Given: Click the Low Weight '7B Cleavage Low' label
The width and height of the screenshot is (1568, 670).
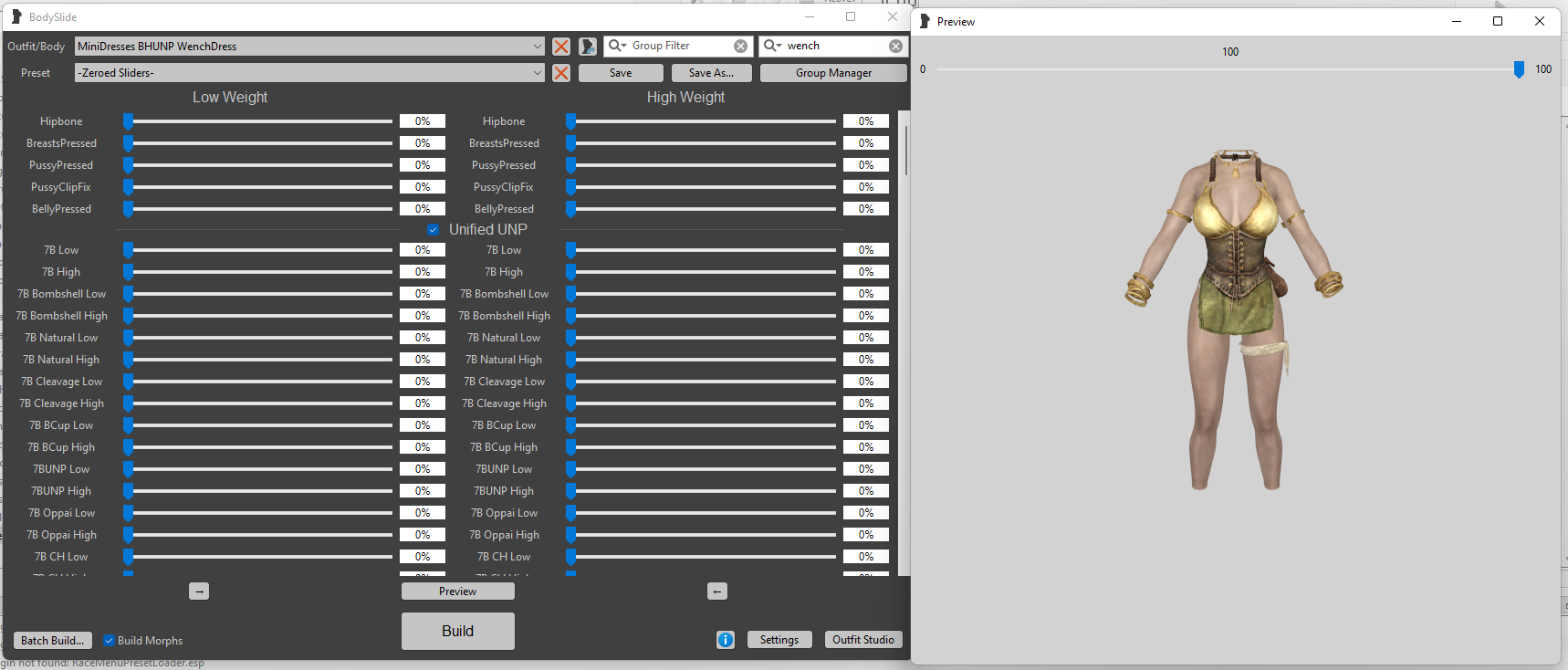Looking at the screenshot, I should pos(61,382).
